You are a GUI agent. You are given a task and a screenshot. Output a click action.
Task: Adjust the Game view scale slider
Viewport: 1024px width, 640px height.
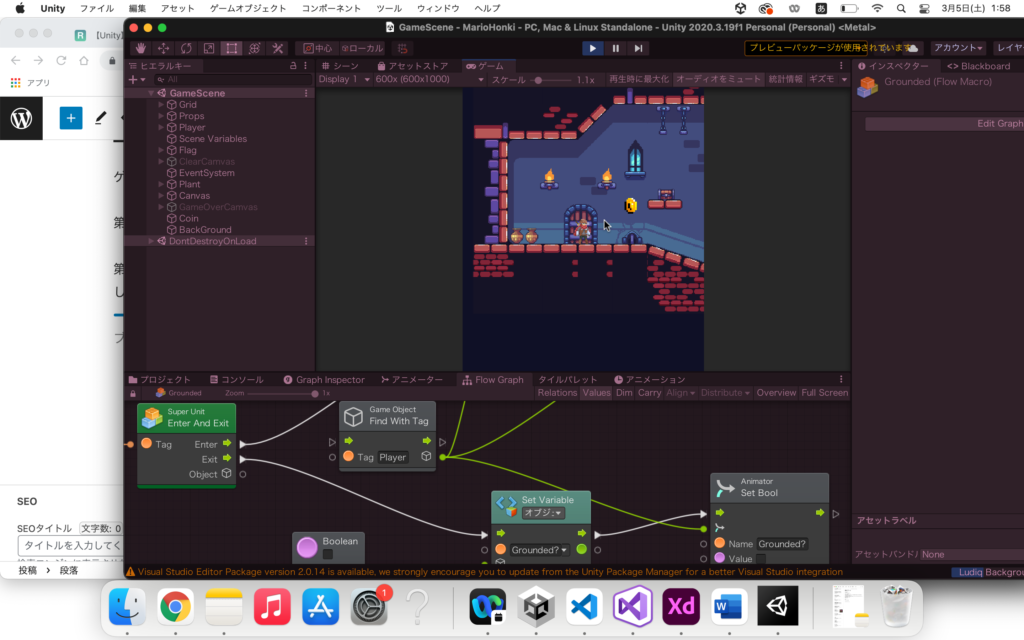point(552,80)
